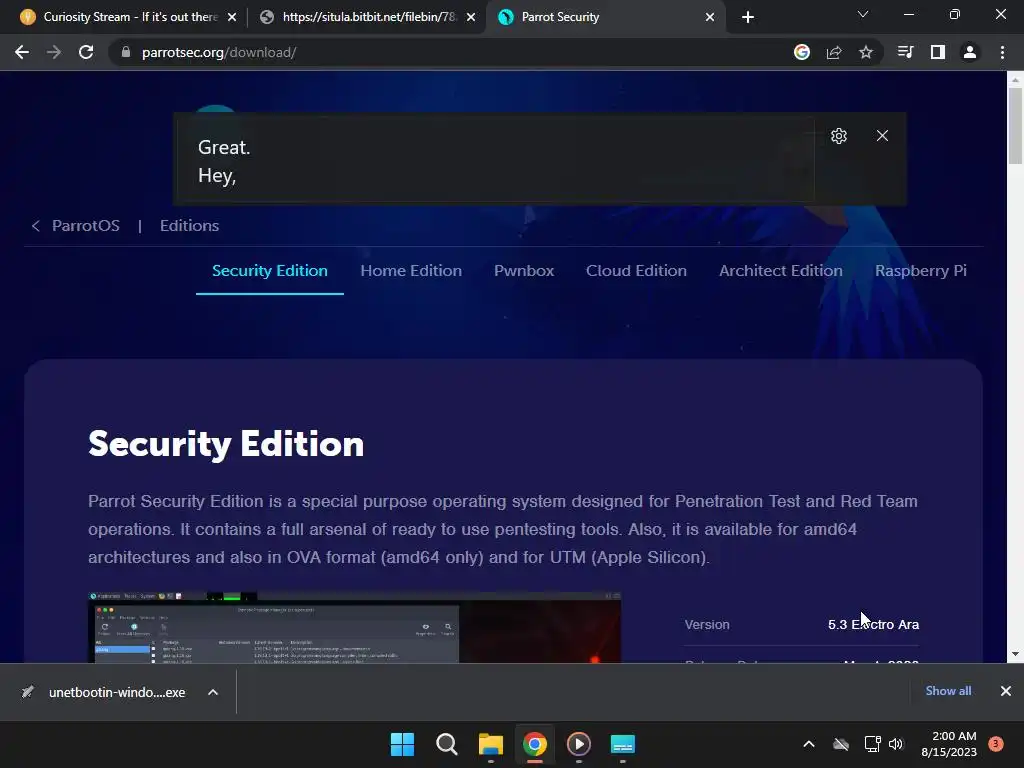The height and width of the screenshot is (768, 1024).
Task: Go back to the previous page
Action: tap(22, 52)
